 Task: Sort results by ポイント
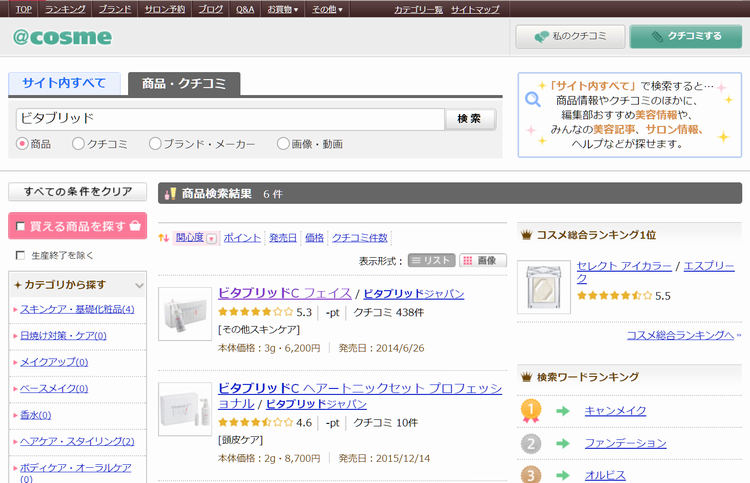tap(242, 238)
